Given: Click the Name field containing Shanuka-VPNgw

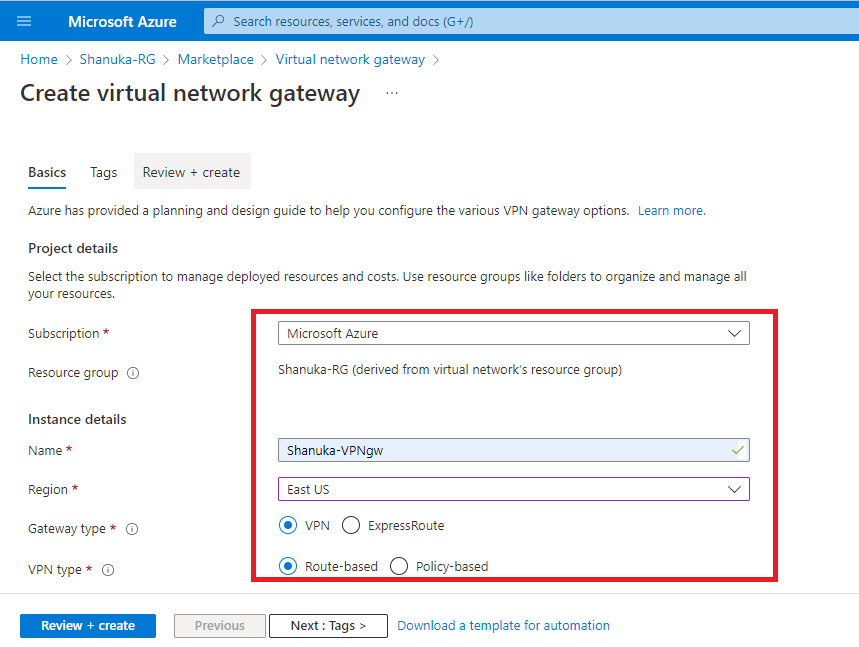Looking at the screenshot, I should point(513,450).
